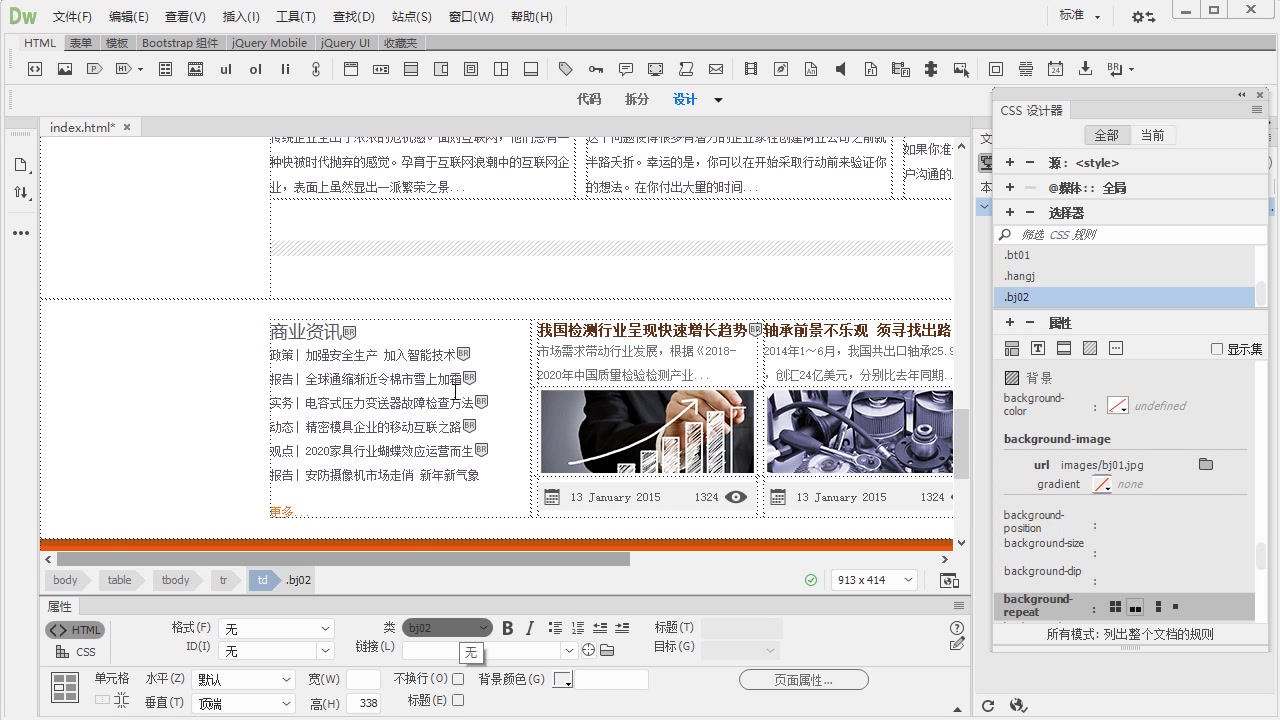
Task: Click the green no-errors check icon
Action: tap(811, 580)
